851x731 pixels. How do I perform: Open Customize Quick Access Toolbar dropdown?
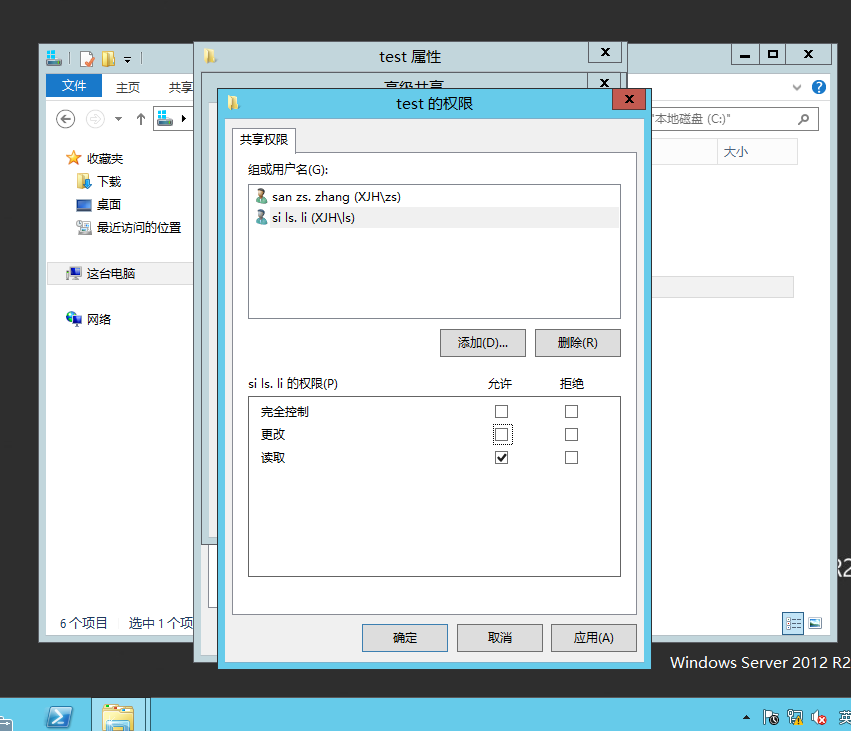(128, 59)
